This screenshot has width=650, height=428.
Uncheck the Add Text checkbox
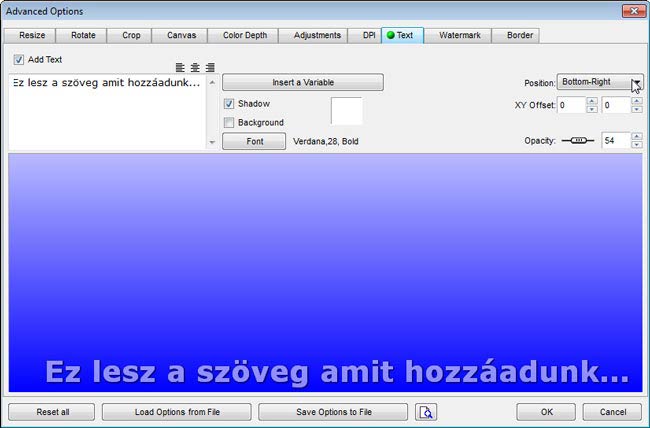19,60
